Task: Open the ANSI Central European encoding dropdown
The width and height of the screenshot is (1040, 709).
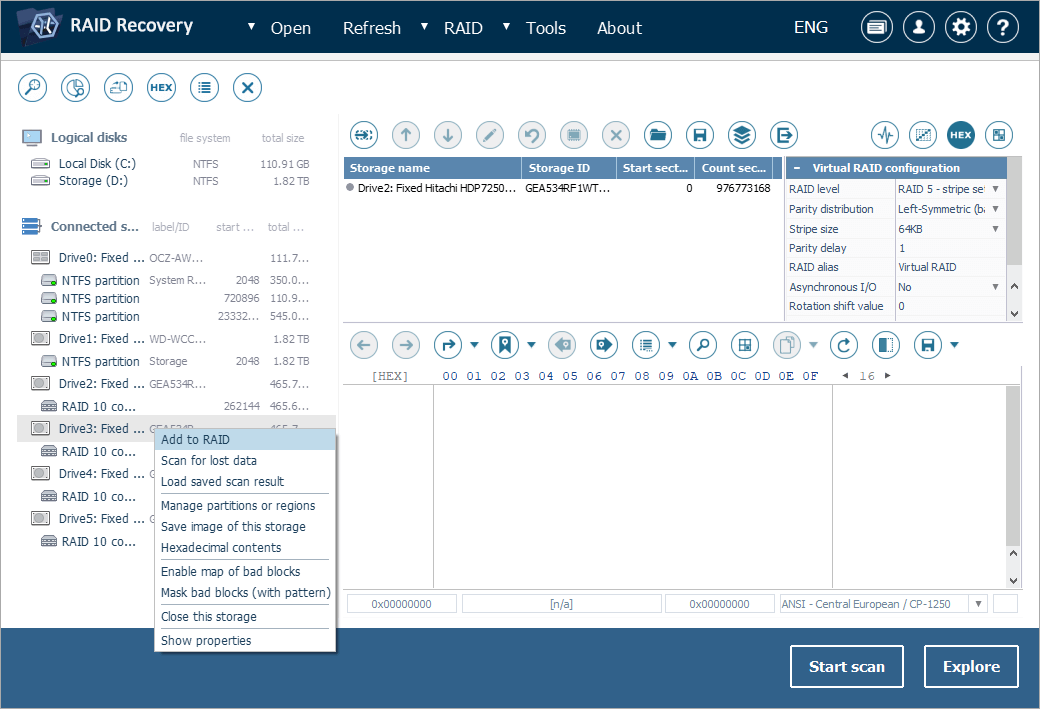Action: (x=977, y=604)
